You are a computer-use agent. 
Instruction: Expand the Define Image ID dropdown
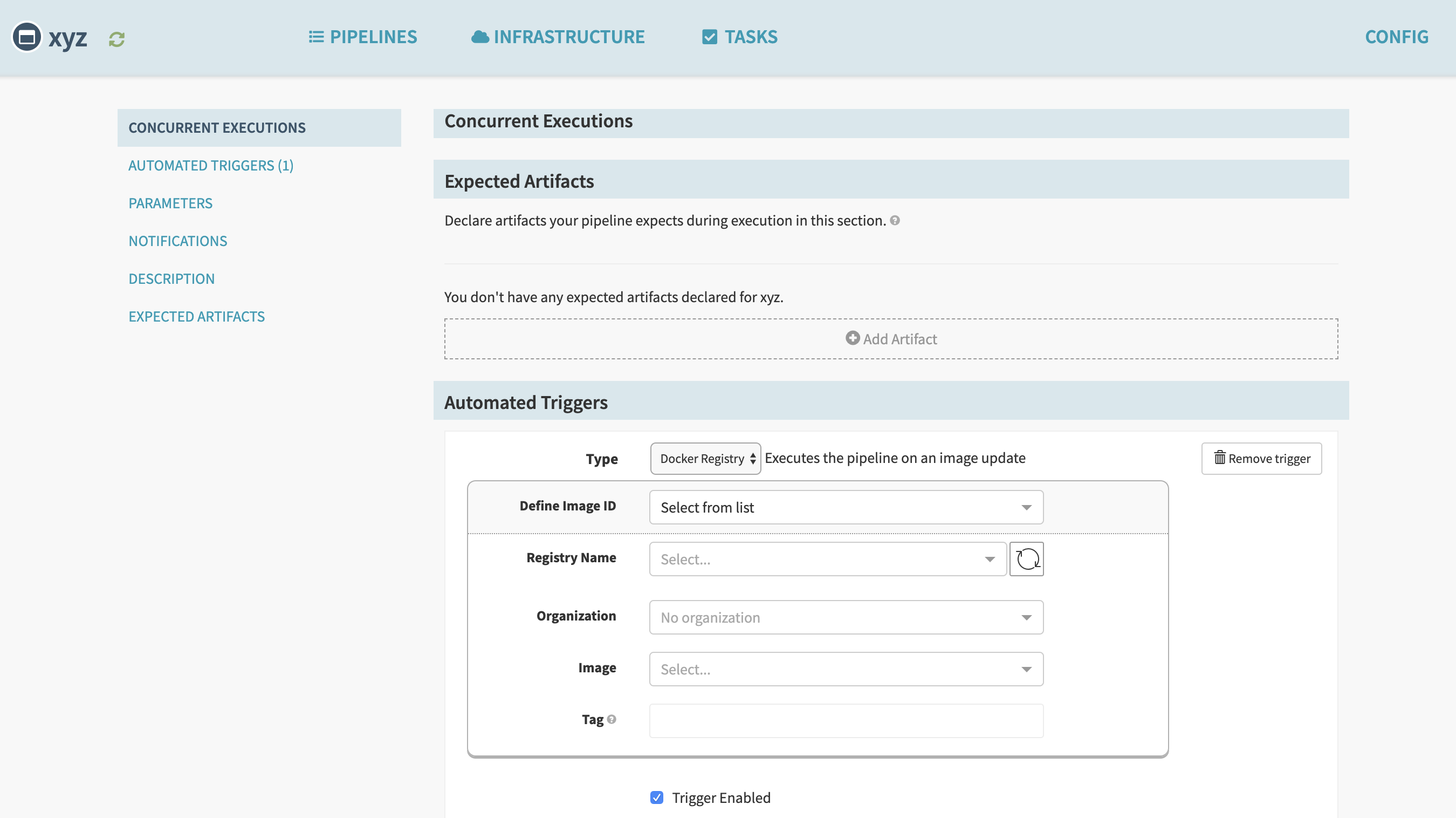coord(846,507)
